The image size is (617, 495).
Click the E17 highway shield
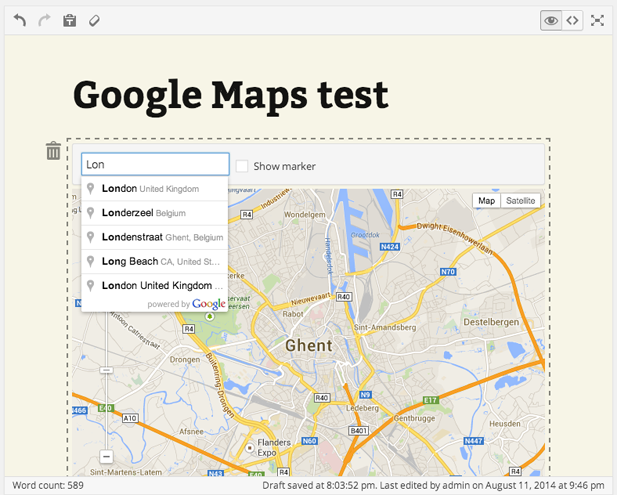click(430, 400)
